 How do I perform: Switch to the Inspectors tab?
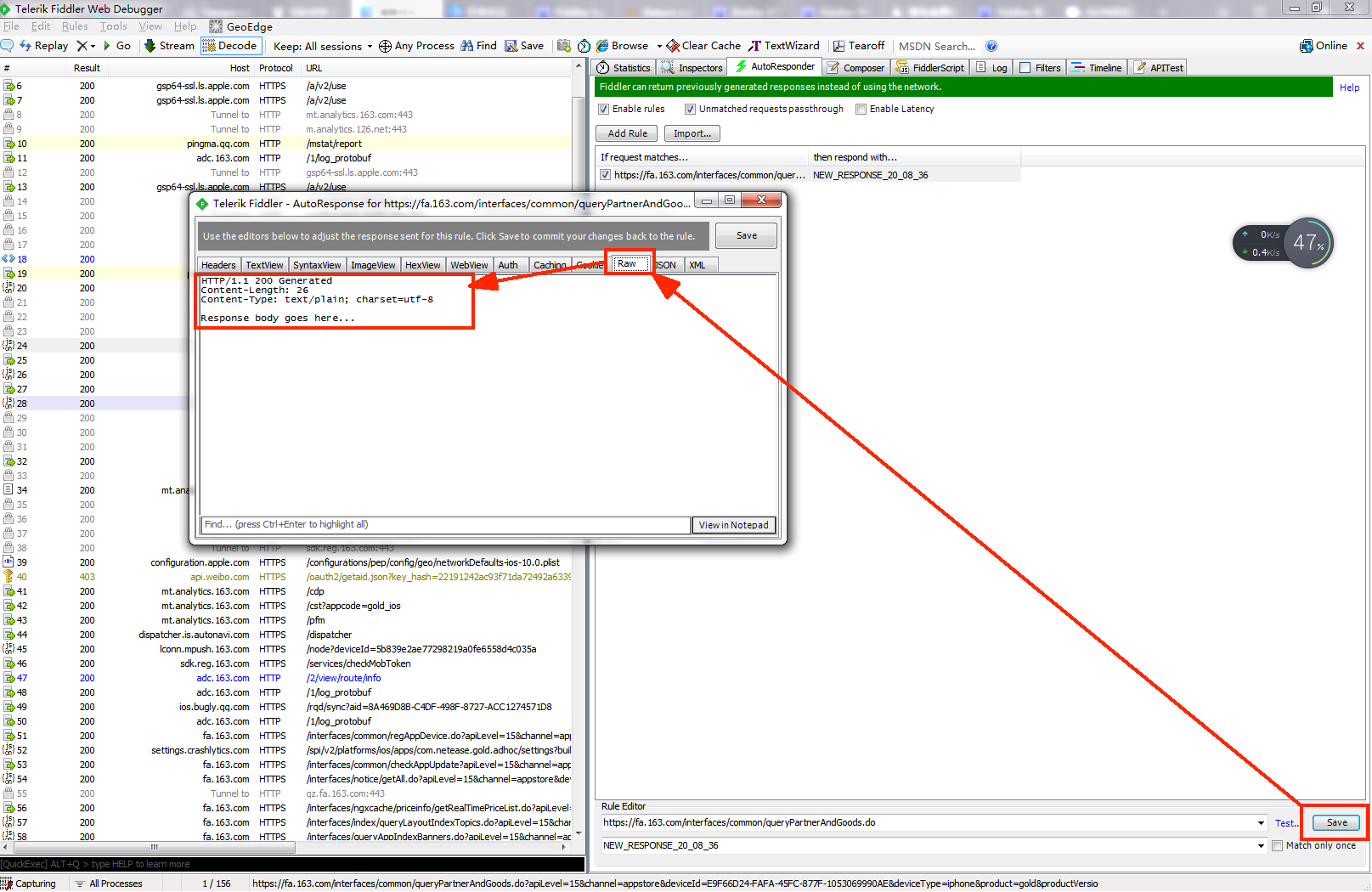(692, 68)
